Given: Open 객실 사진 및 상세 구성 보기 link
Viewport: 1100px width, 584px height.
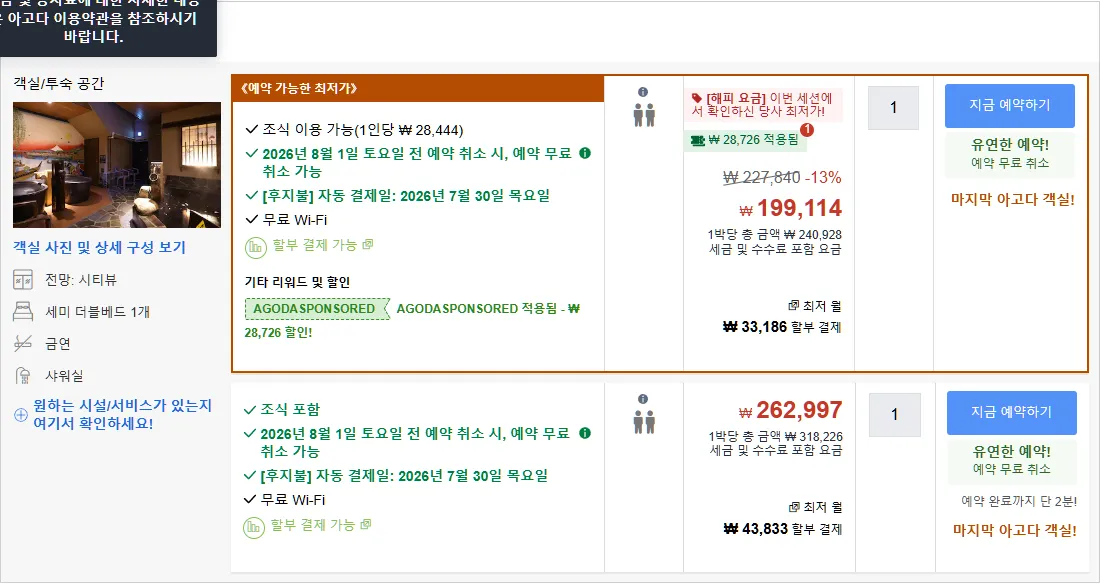Looking at the screenshot, I should [x=99, y=248].
